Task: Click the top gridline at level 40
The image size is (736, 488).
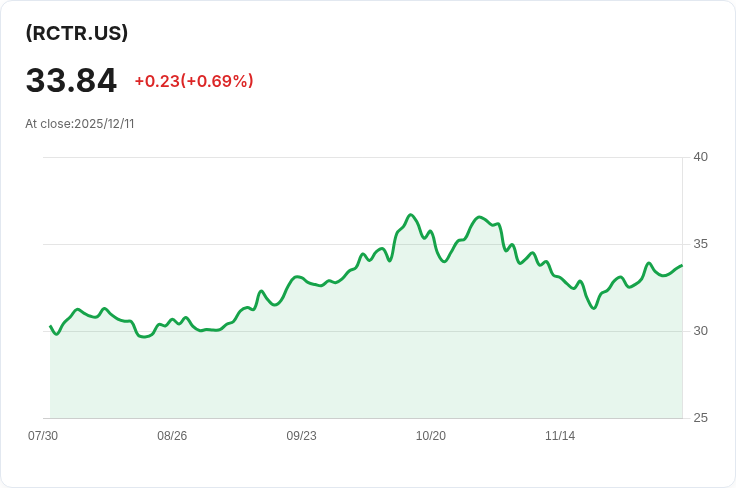Action: 360,157
